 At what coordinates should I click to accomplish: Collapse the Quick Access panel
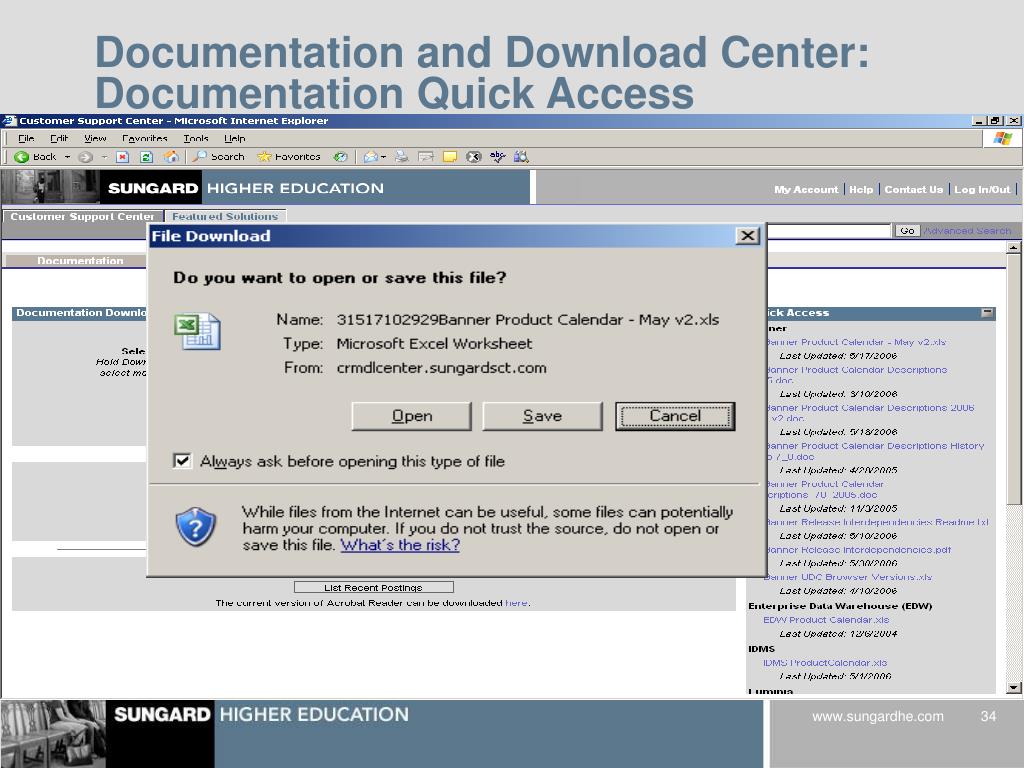pyautogui.click(x=987, y=313)
